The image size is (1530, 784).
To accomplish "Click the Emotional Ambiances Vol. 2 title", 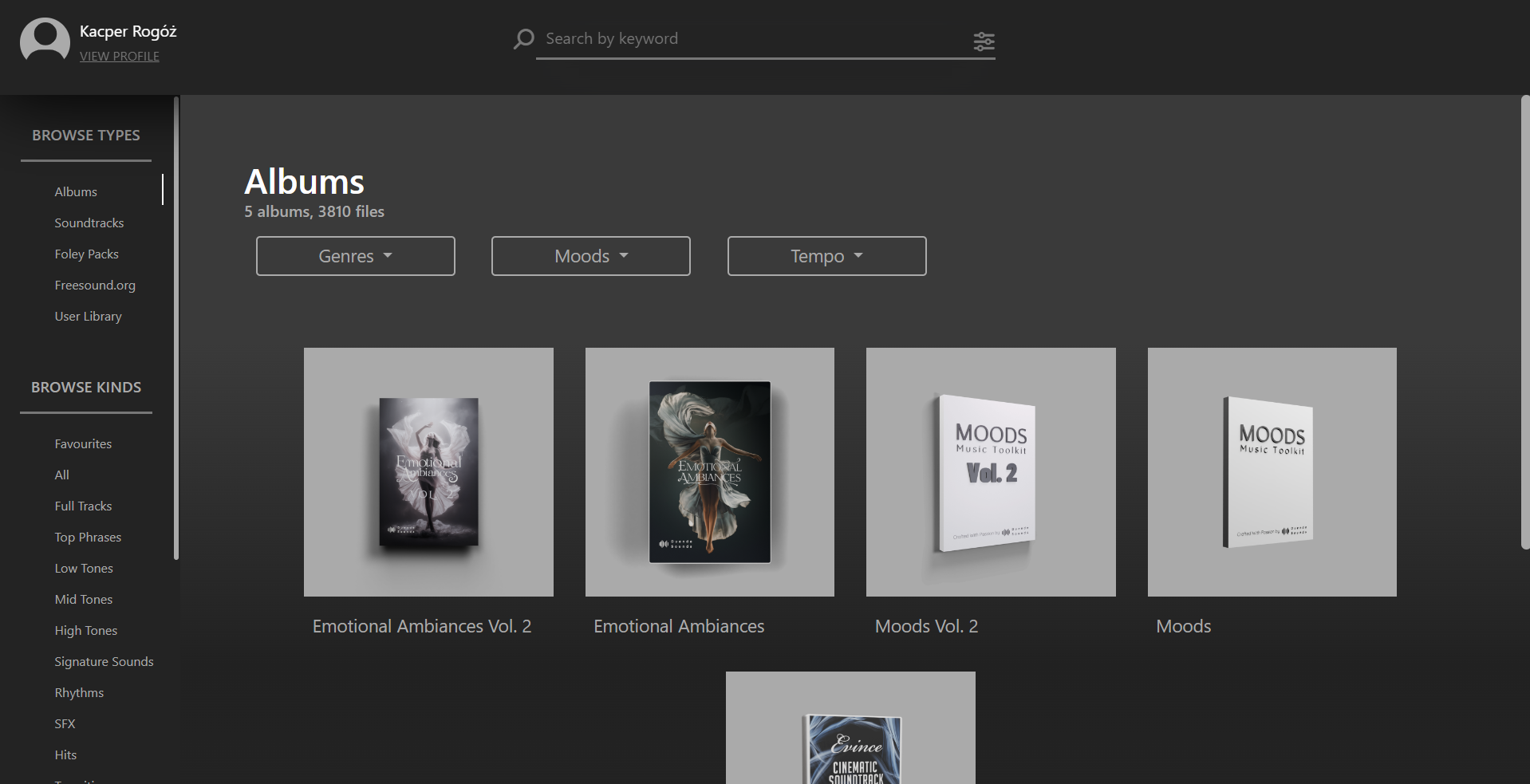I will (x=422, y=627).
